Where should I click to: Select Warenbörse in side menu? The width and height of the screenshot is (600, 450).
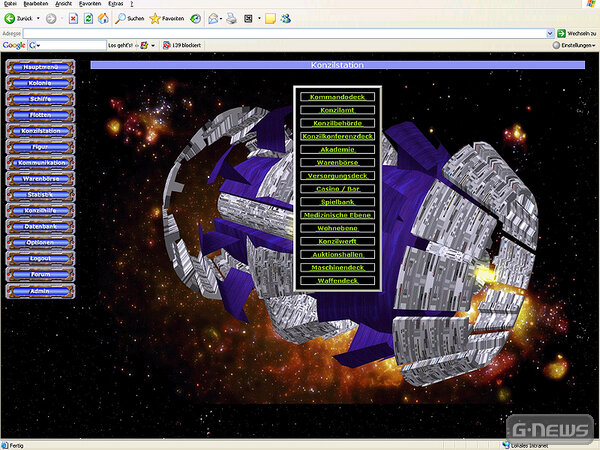(41, 179)
